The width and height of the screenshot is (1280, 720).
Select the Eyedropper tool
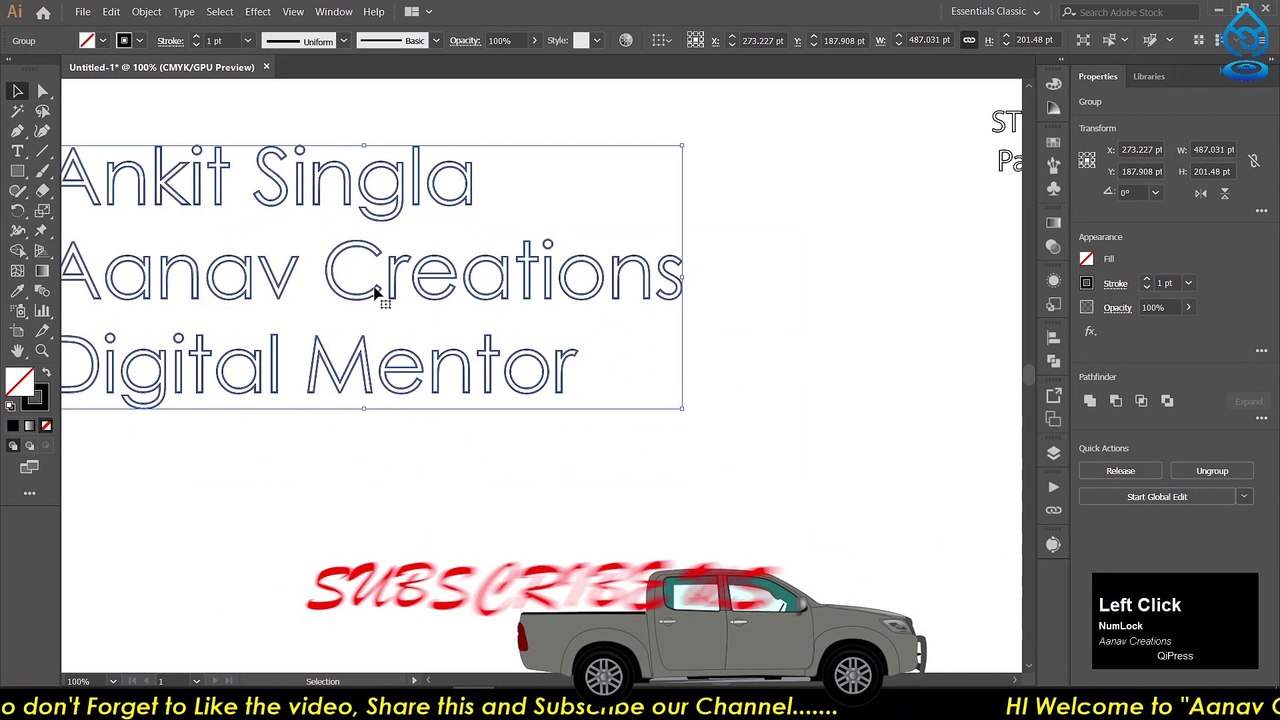[17, 291]
